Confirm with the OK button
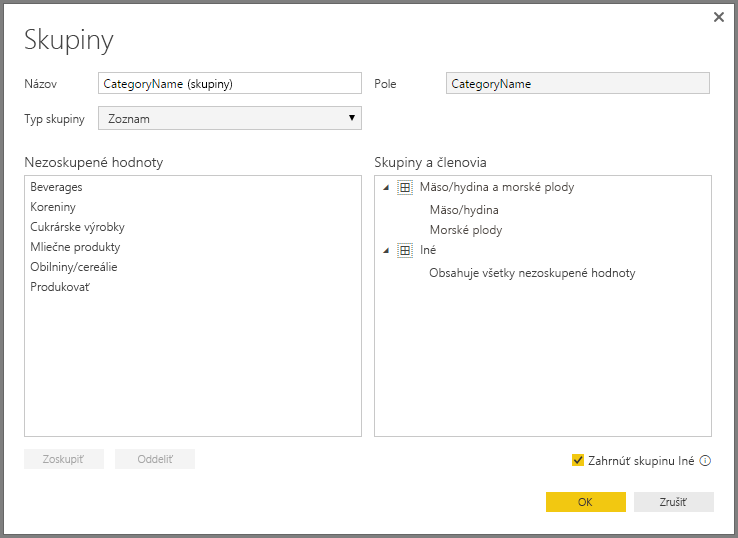This screenshot has width=738, height=538. [x=586, y=502]
